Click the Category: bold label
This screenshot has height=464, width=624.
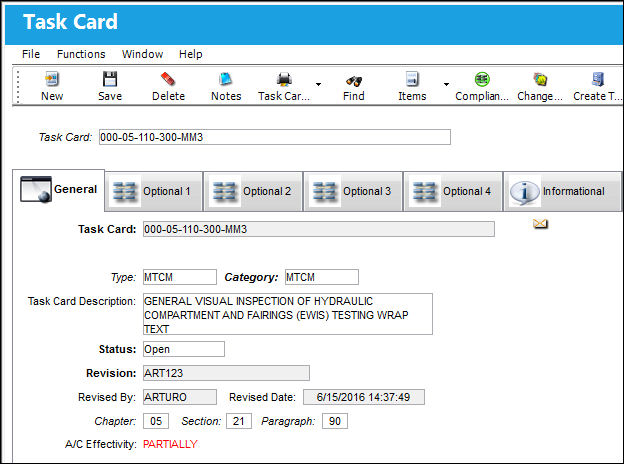point(251,277)
